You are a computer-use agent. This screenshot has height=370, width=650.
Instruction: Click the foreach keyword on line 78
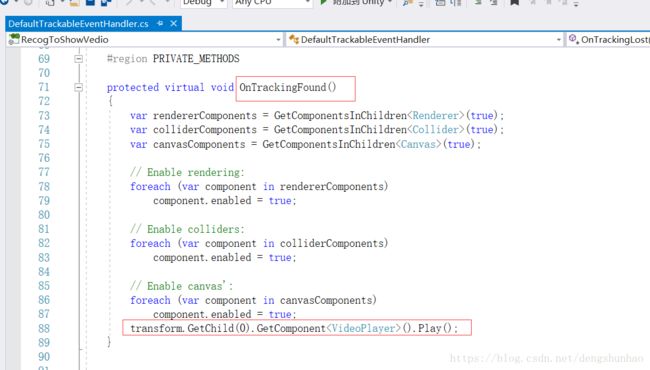coord(150,186)
